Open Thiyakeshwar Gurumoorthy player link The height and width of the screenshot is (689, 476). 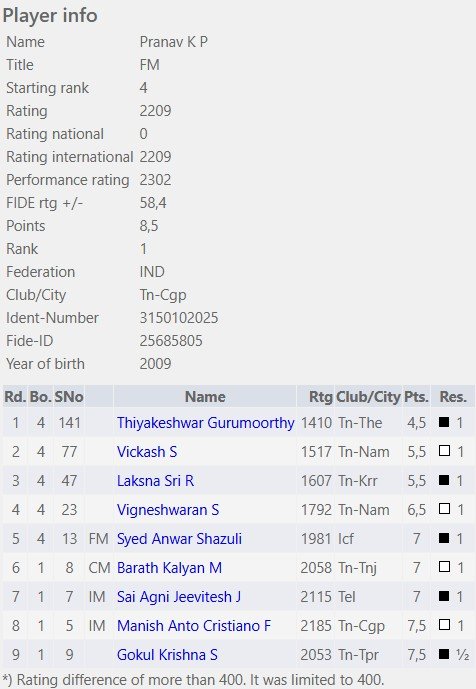click(205, 423)
